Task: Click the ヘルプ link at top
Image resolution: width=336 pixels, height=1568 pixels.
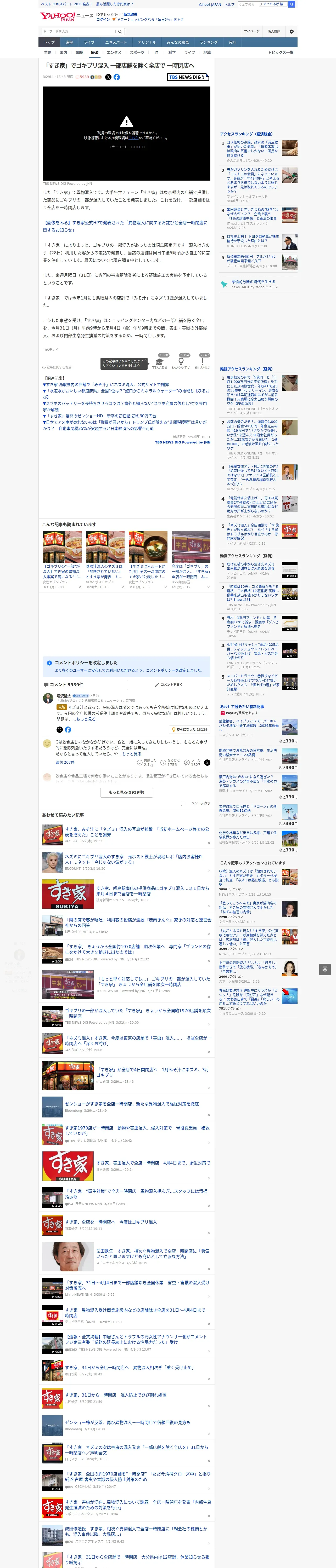Action: (229, 4)
